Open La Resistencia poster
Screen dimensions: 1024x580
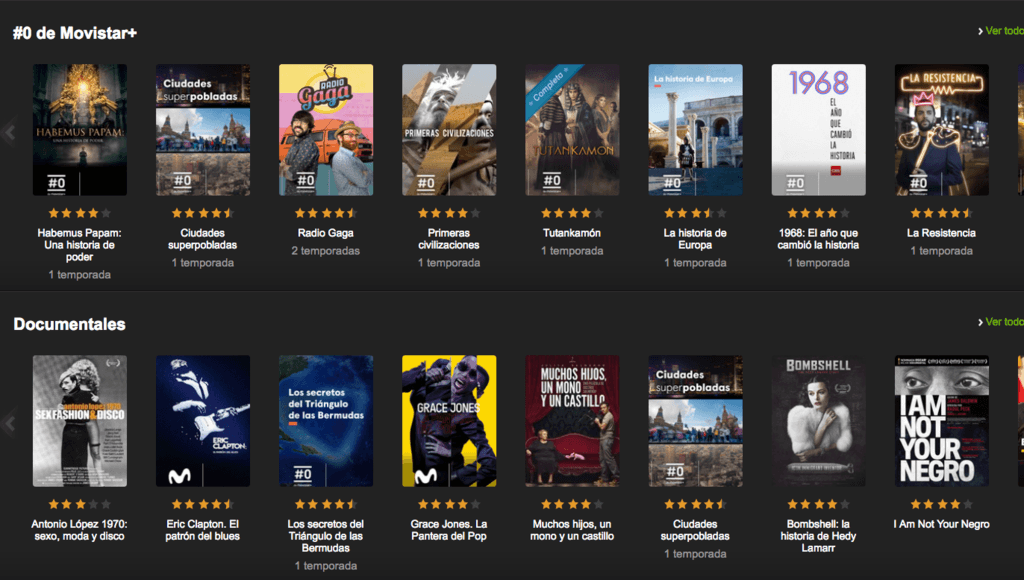[x=941, y=130]
